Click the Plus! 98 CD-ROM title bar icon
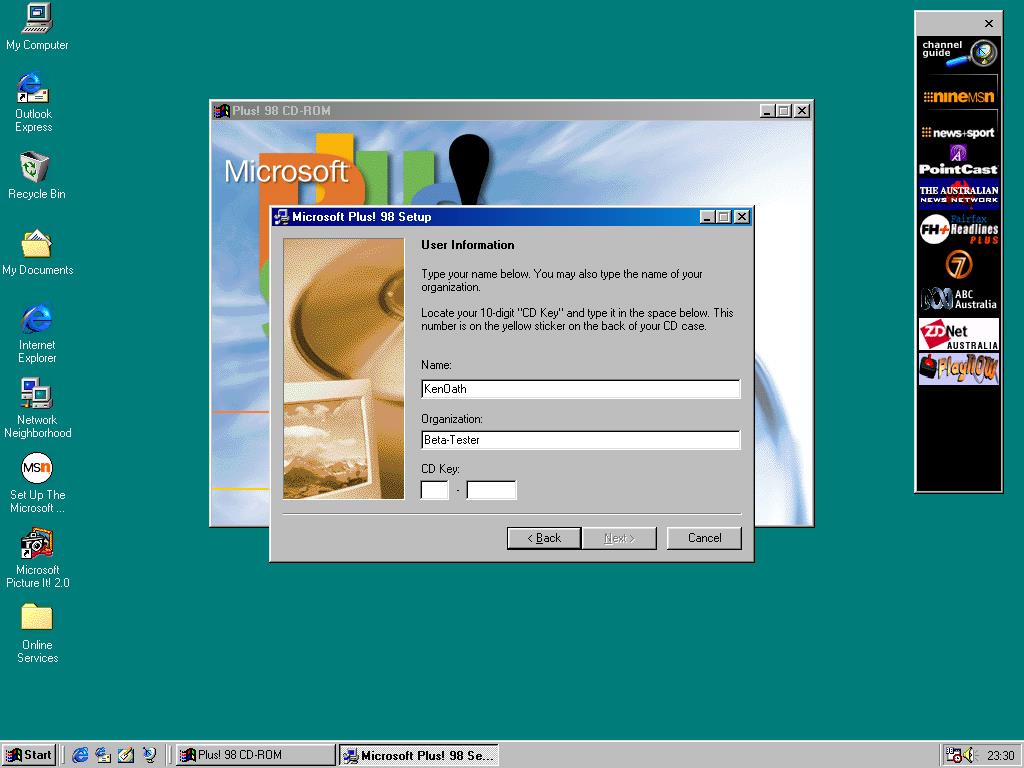Image resolution: width=1024 pixels, height=768 pixels. tap(222, 111)
